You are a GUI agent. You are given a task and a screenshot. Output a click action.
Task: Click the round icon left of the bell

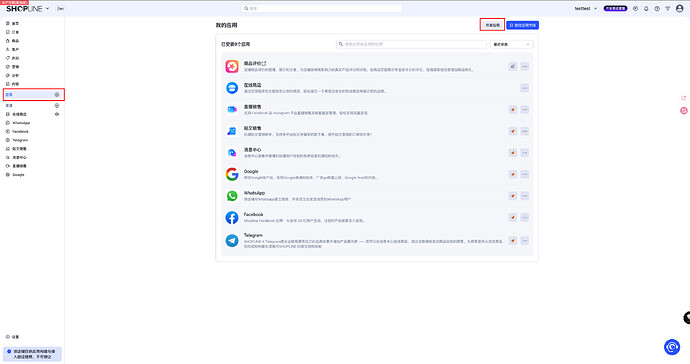635,8
